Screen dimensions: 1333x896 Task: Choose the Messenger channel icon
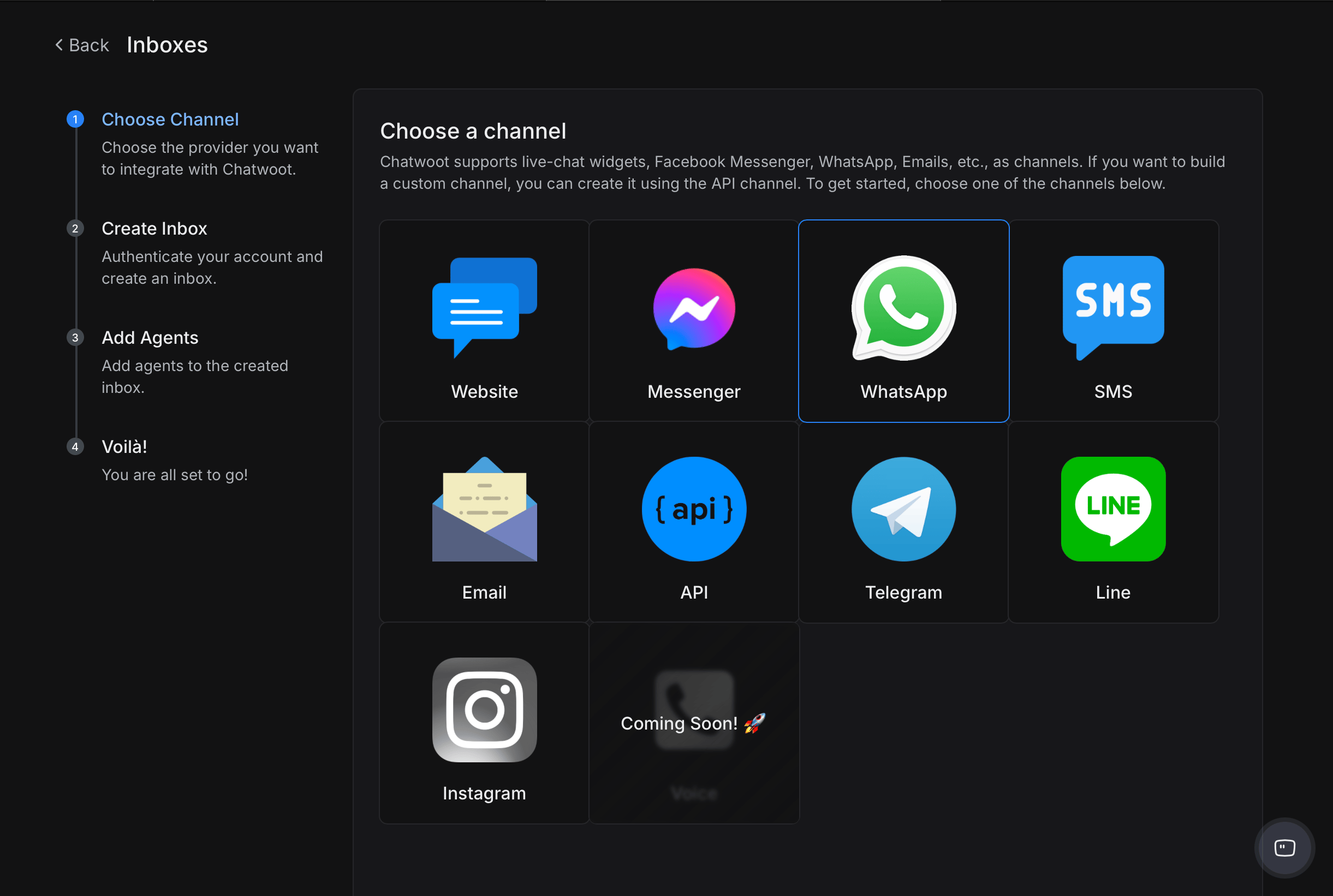click(x=694, y=308)
